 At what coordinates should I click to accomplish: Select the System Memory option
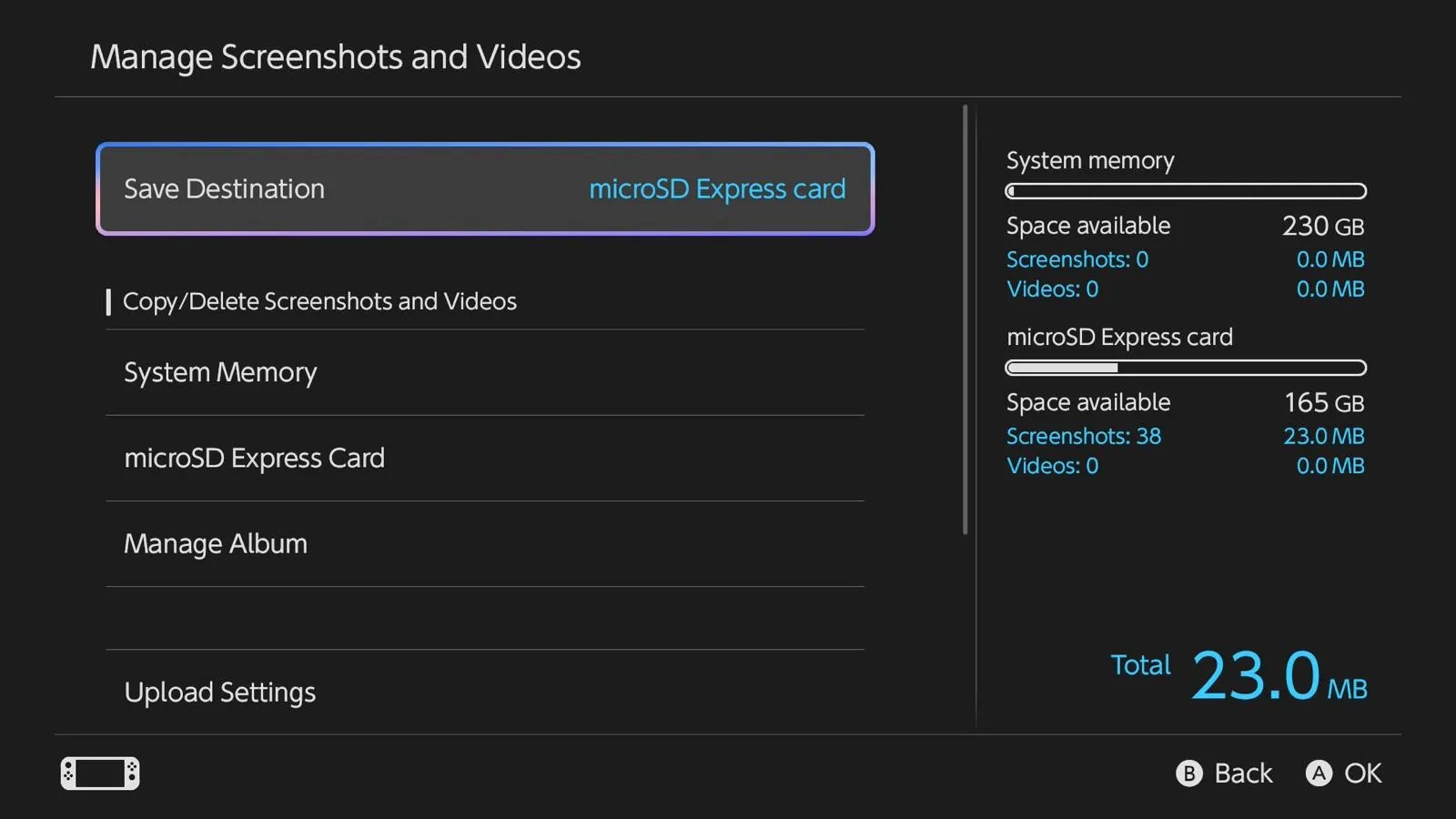[x=220, y=372]
